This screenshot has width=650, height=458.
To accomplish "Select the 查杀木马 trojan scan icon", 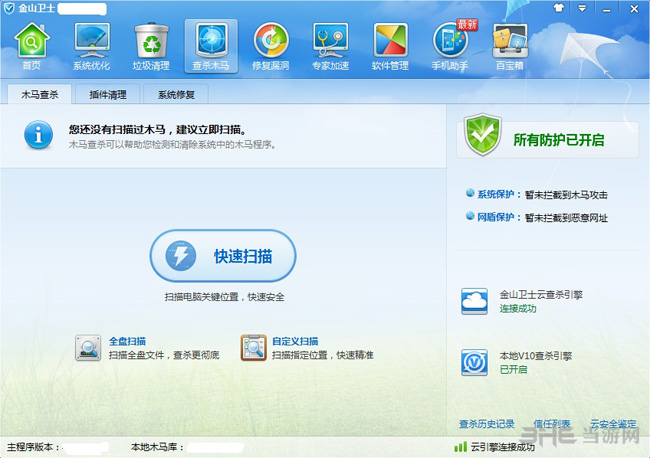I will 211,45.
